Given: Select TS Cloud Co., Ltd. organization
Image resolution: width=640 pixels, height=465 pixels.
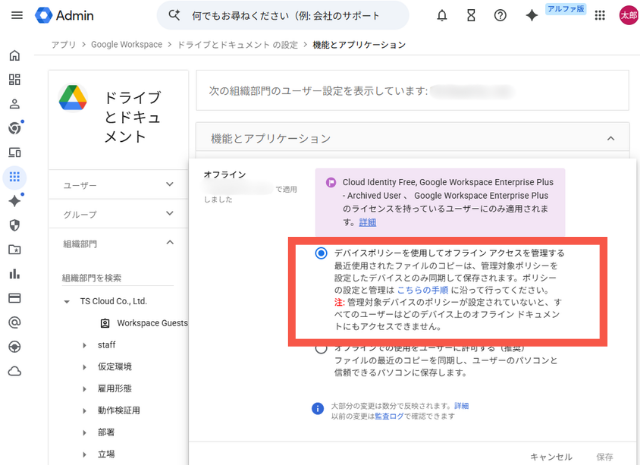Looking at the screenshot, I should click(x=113, y=301).
